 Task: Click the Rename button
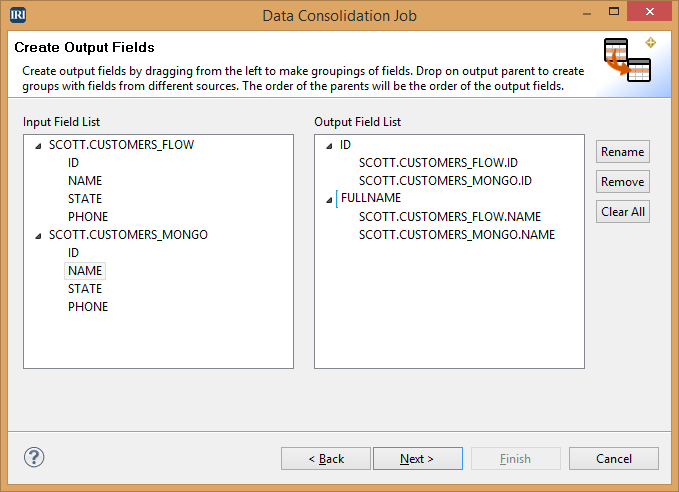pos(623,152)
